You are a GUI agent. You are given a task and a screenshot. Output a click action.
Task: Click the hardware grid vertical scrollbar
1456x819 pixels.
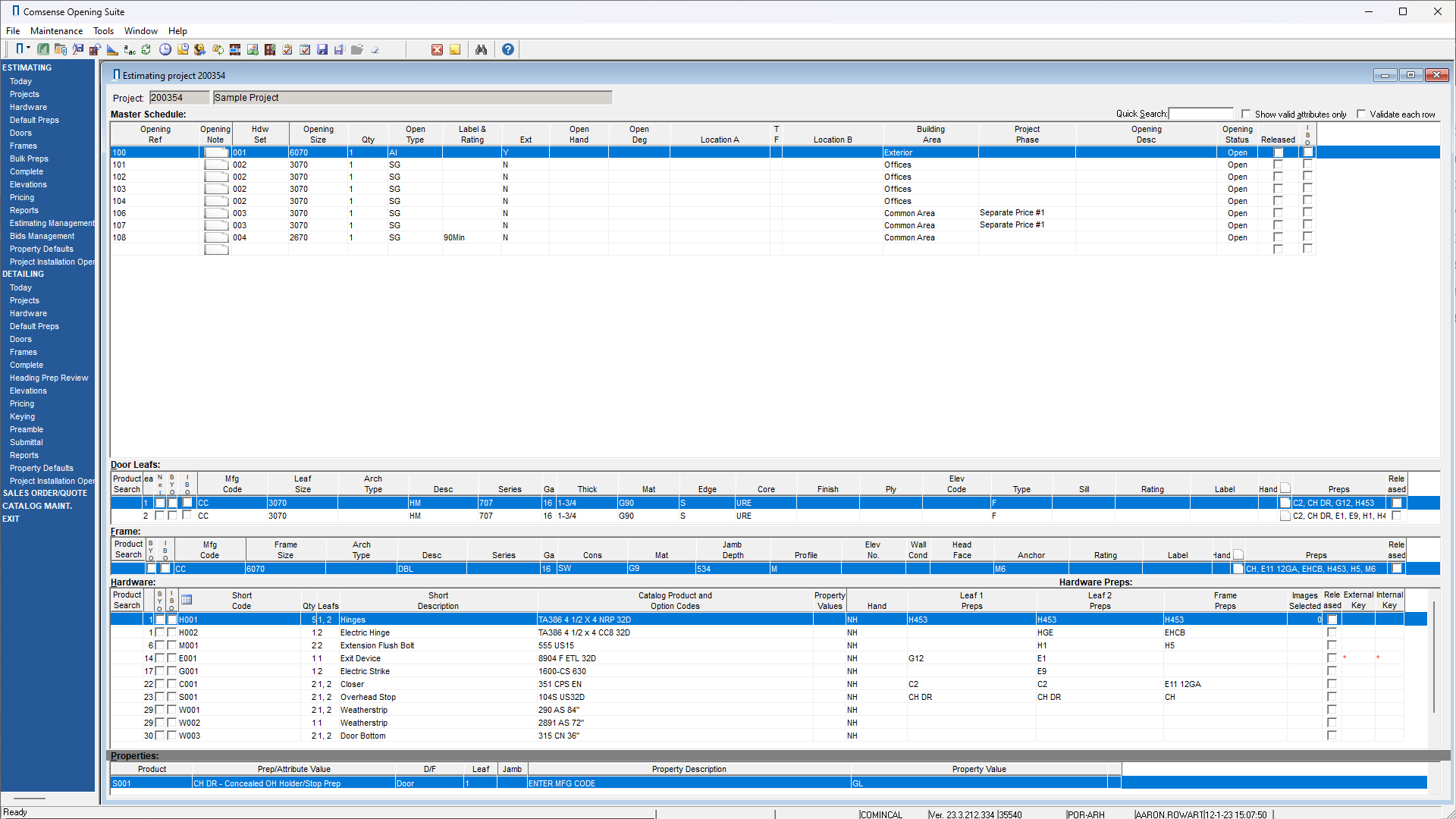tap(1433, 657)
